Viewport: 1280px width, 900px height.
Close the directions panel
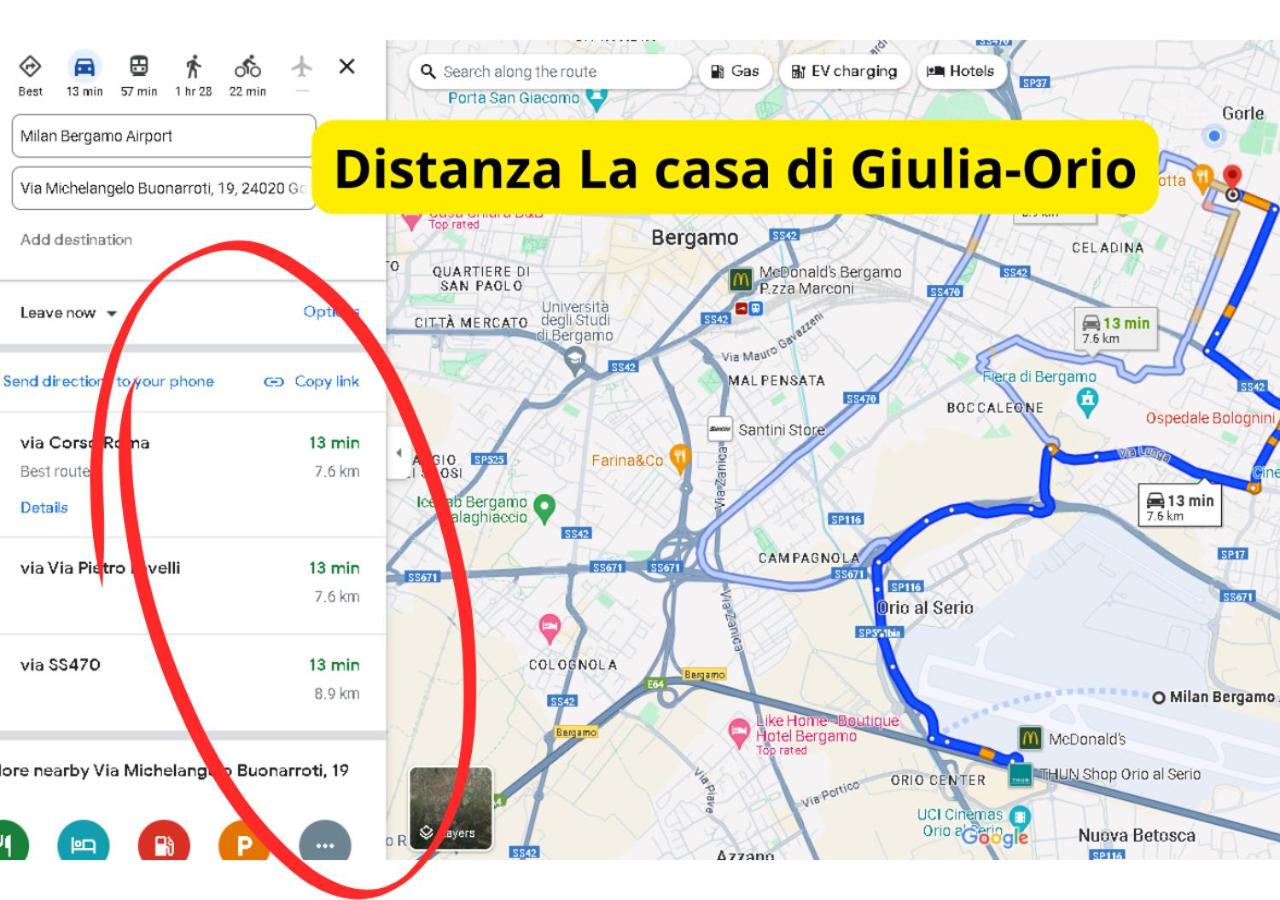[x=346, y=66]
